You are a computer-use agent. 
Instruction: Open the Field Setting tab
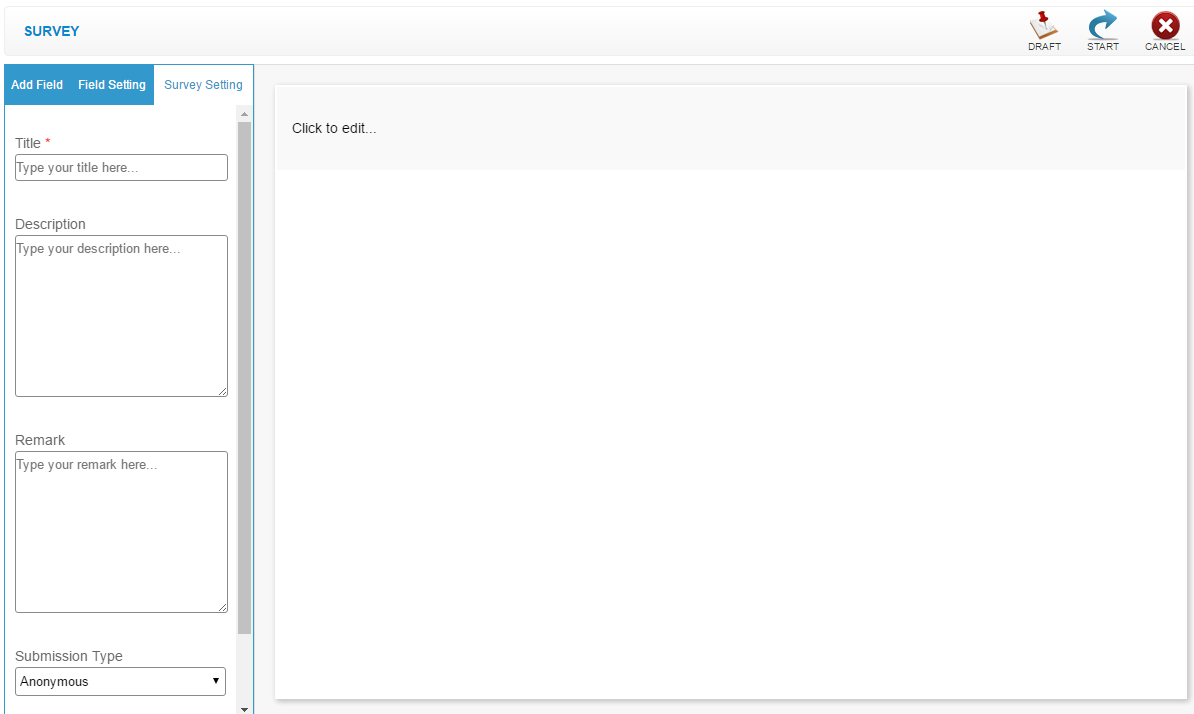[x=112, y=84]
